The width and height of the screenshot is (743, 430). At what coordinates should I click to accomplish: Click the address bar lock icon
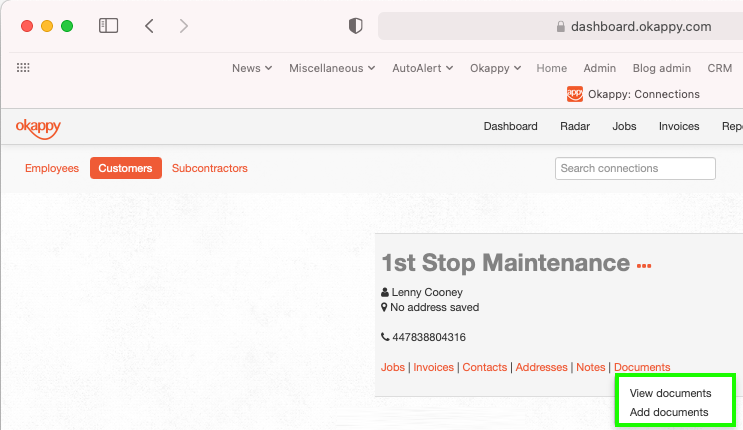[x=561, y=26]
